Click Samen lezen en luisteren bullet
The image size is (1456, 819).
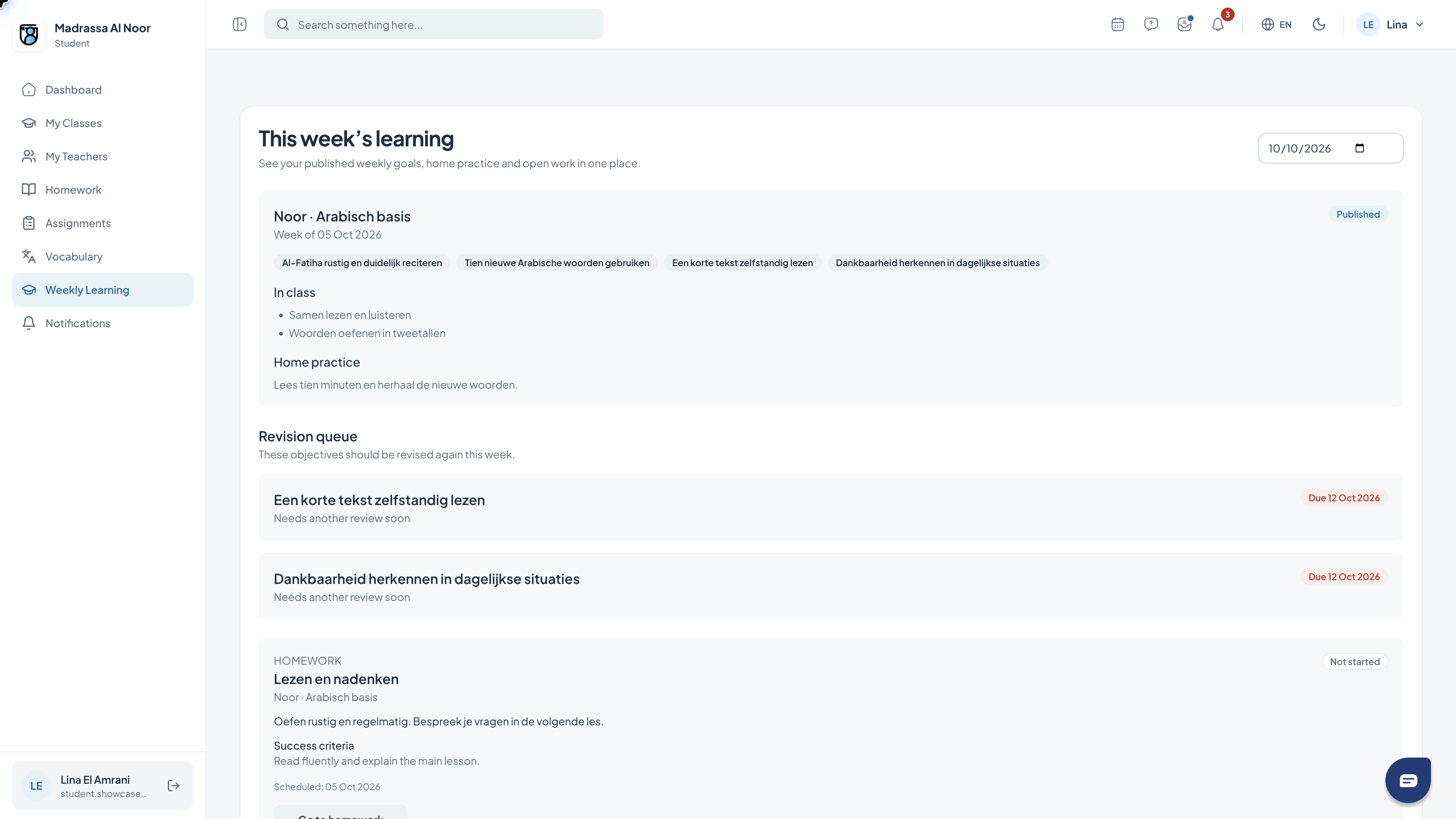click(x=350, y=315)
